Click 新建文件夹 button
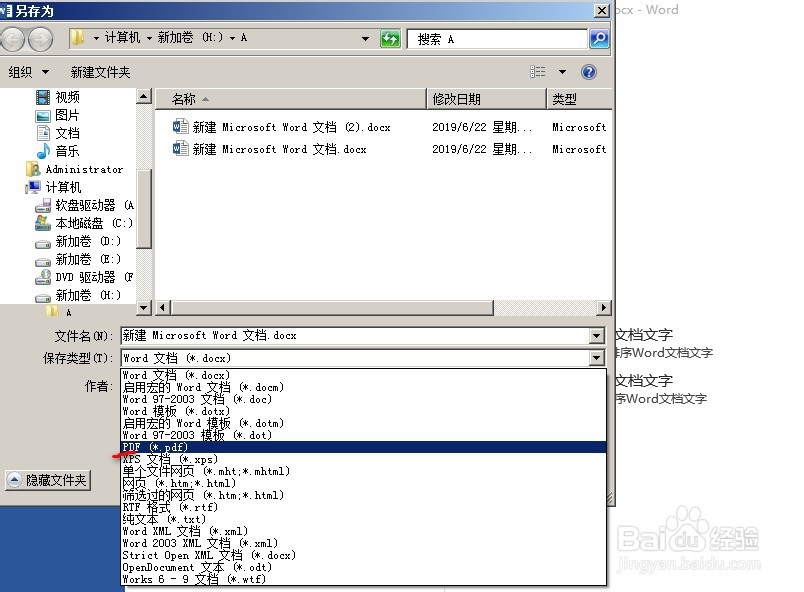Screen dimensions: 804x592 coord(100,72)
